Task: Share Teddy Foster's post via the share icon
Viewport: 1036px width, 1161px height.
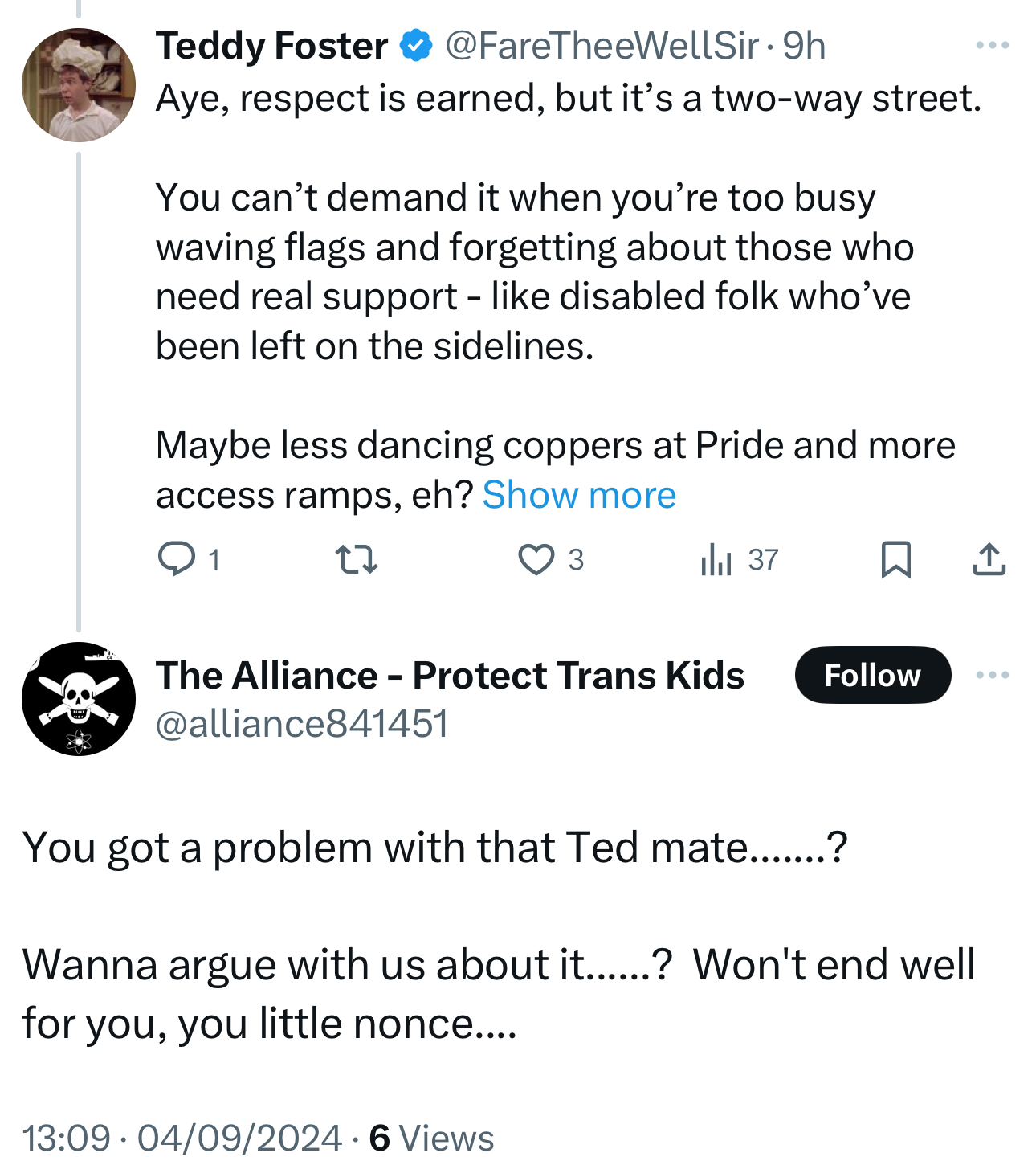Action: click(989, 559)
